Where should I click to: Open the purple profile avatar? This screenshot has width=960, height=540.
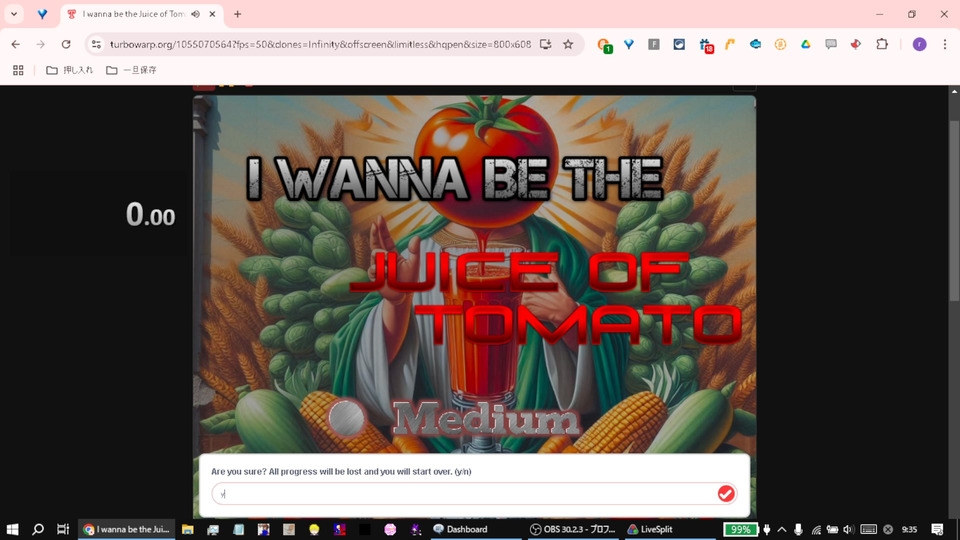click(919, 44)
